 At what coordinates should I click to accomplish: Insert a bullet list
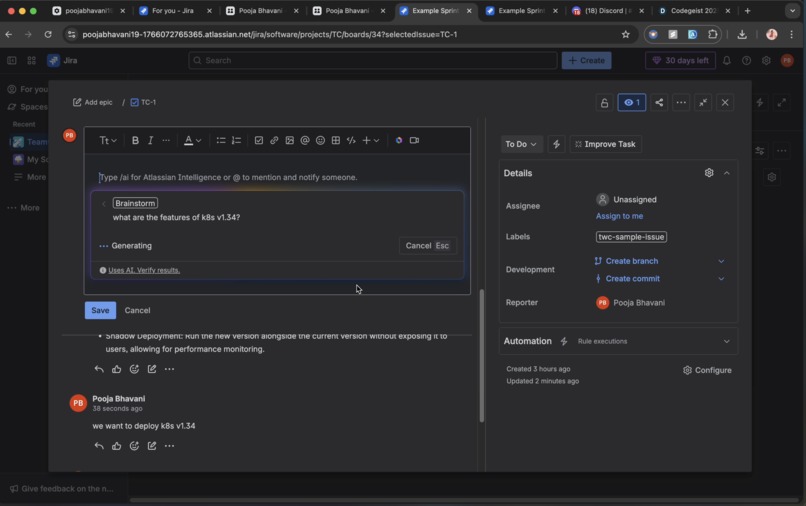221,140
